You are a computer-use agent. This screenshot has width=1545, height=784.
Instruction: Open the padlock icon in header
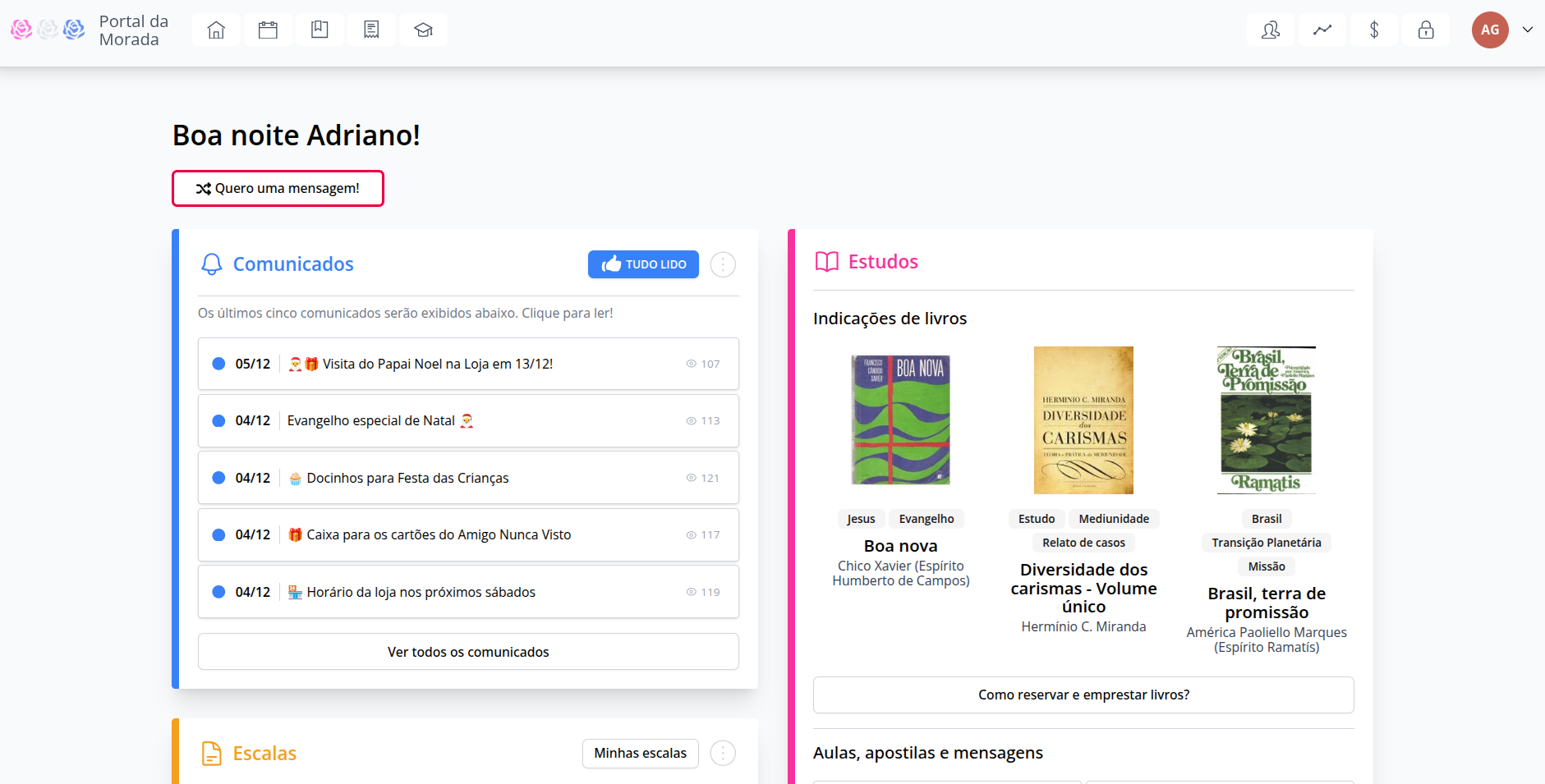click(1426, 30)
